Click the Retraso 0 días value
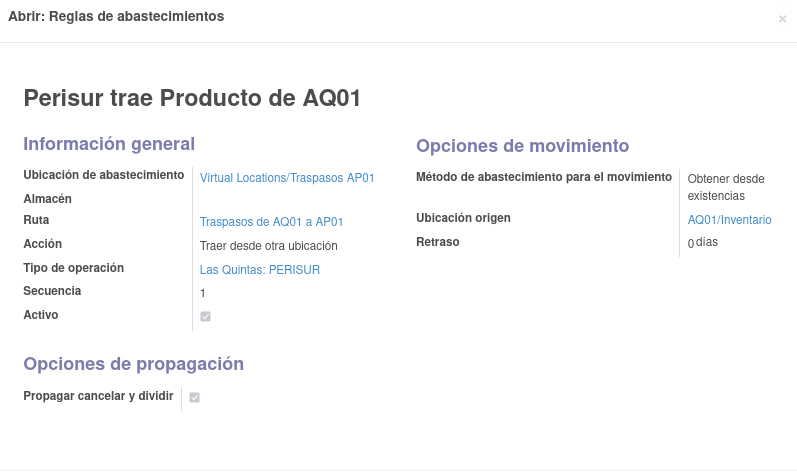797x473 pixels. (702, 242)
